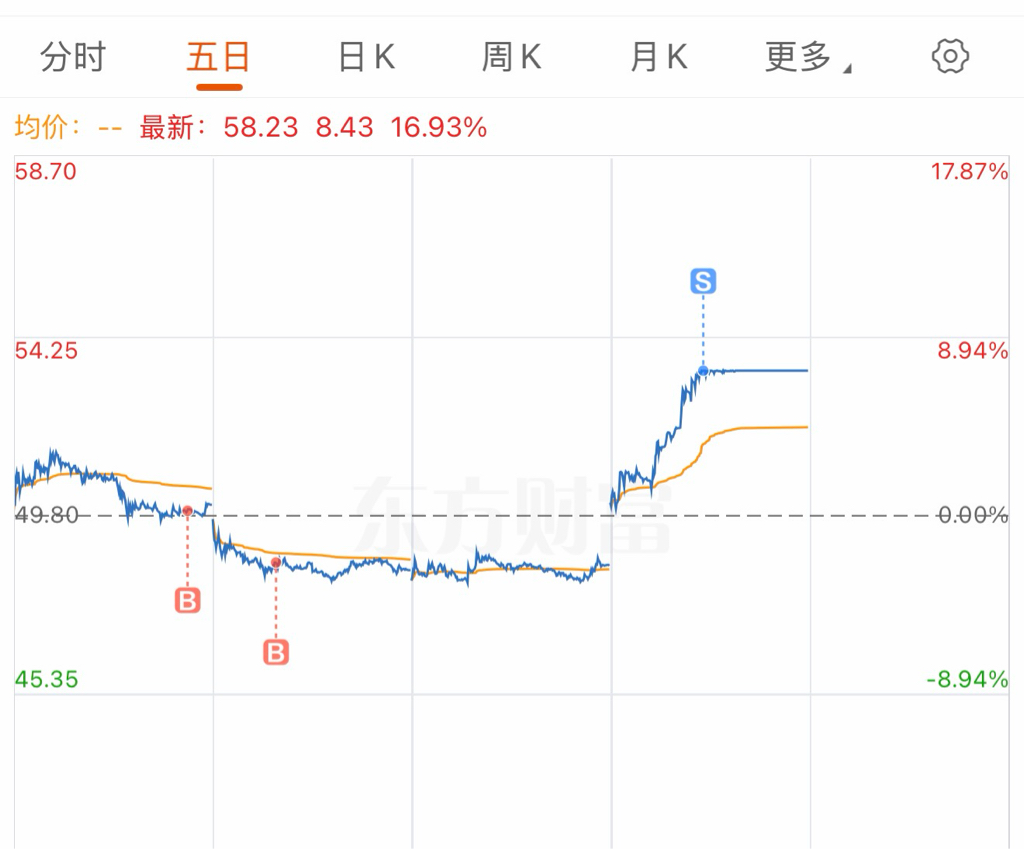Click the lower B buy marker
This screenshot has height=849, width=1024.
point(276,652)
